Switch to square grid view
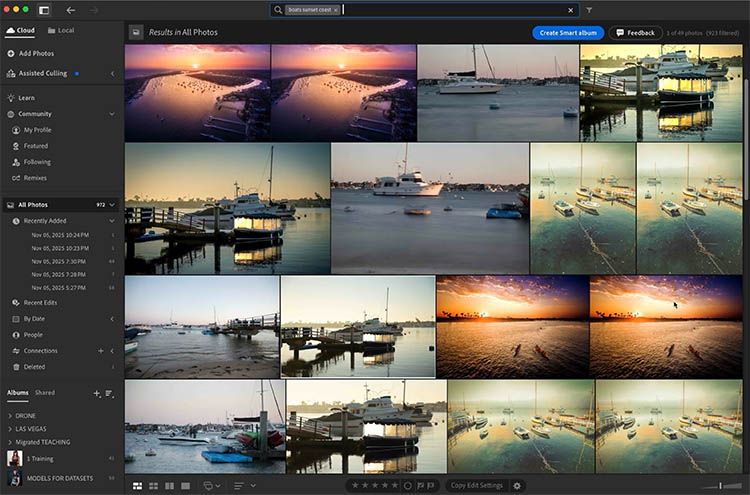750x495 pixels. [154, 486]
